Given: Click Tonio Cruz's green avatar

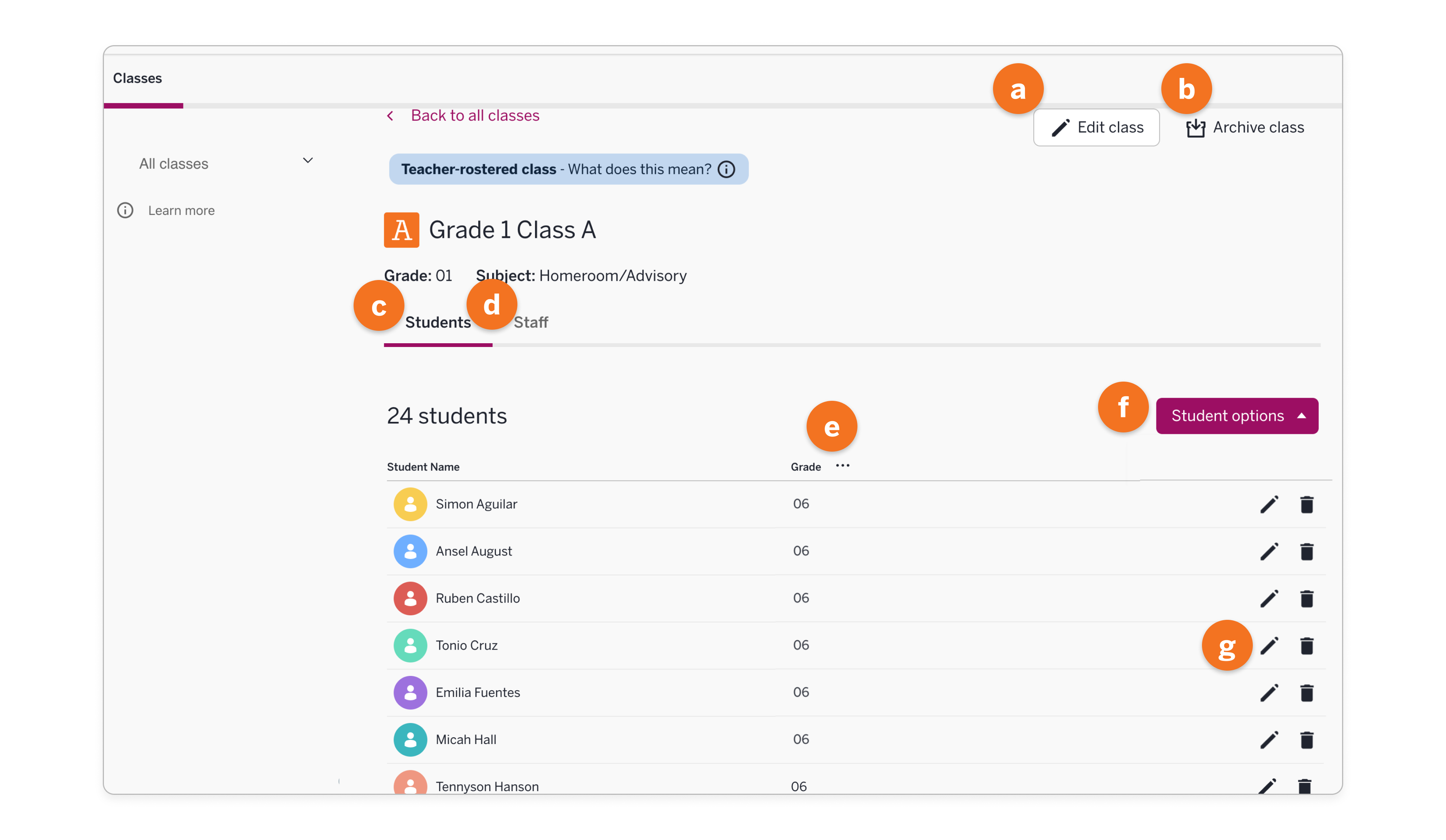Looking at the screenshot, I should pyautogui.click(x=410, y=645).
